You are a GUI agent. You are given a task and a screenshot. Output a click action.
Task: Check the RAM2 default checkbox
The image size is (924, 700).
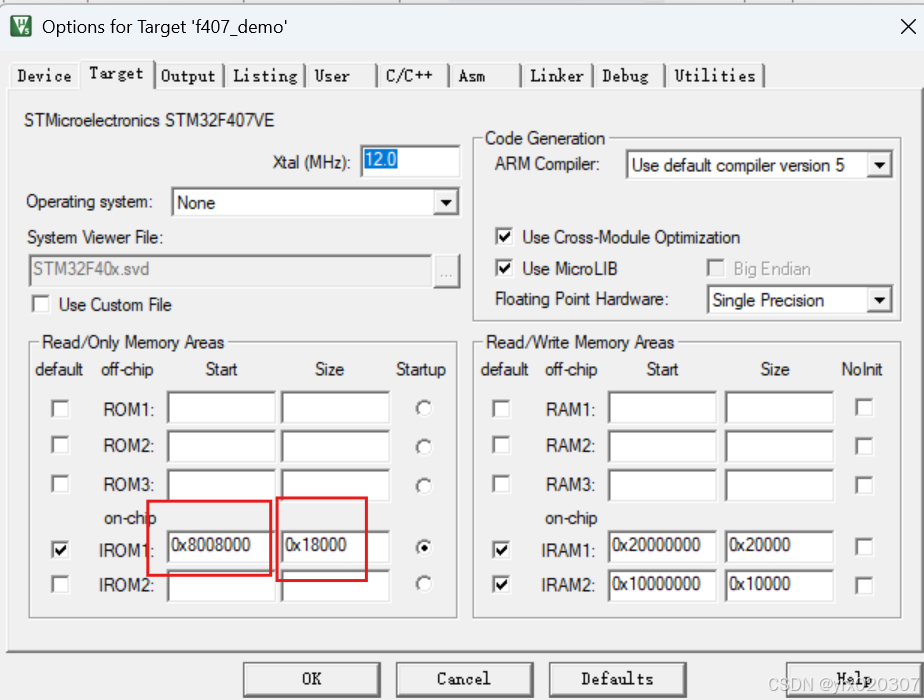(501, 445)
